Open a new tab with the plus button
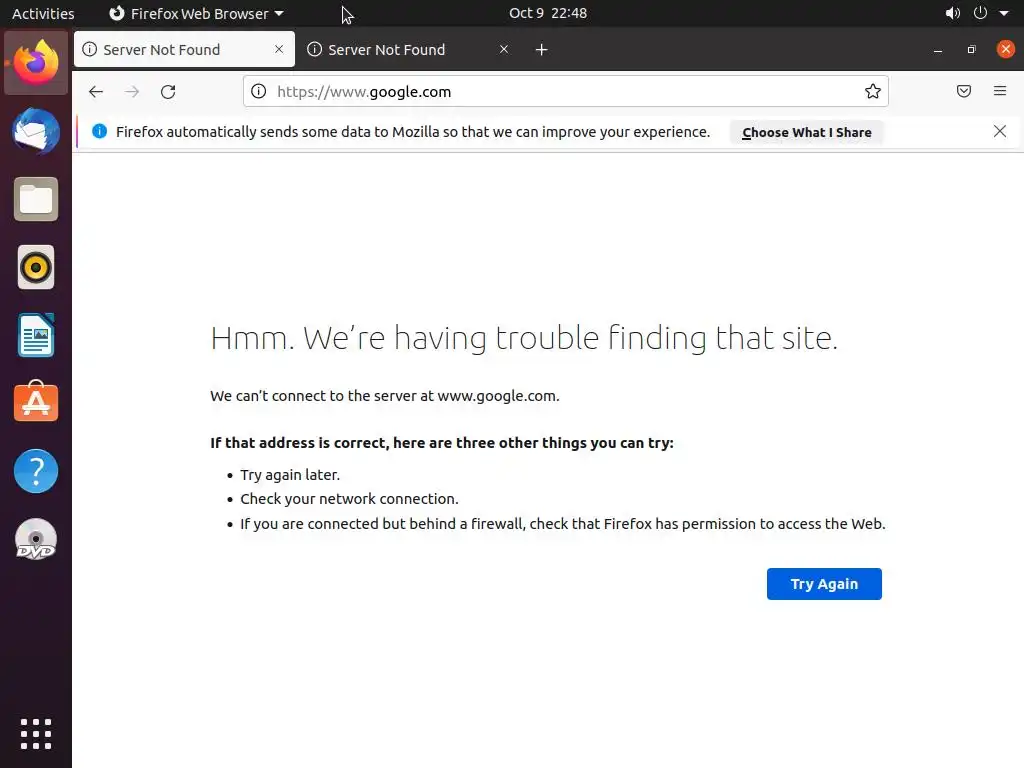Image resolution: width=1024 pixels, height=768 pixels. 541,50
